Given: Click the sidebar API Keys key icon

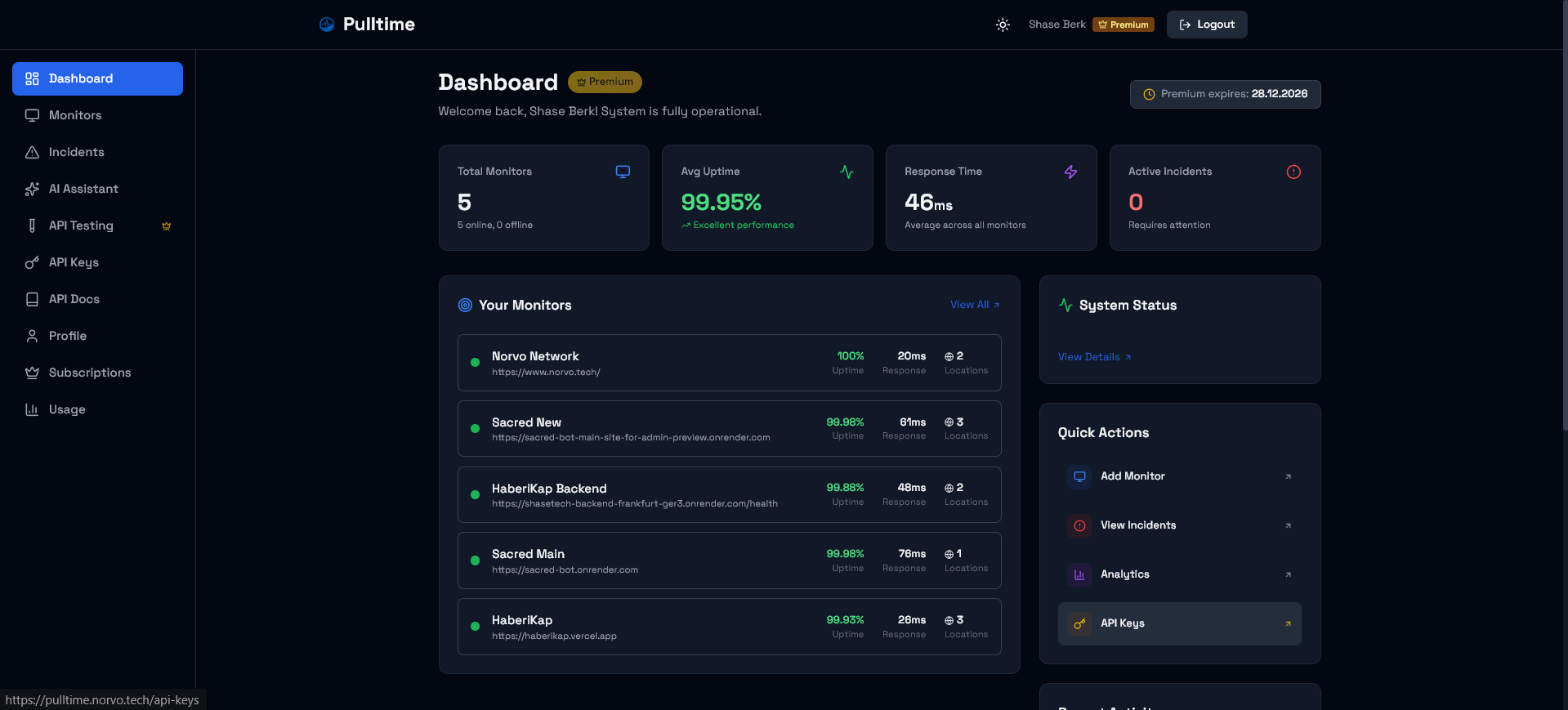Looking at the screenshot, I should click(x=32, y=262).
